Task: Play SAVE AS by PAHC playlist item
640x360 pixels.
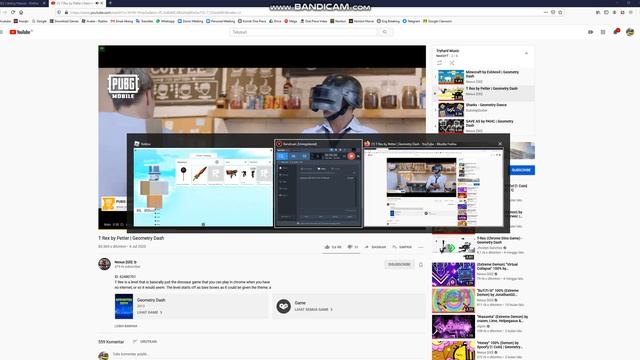Action: coord(484,126)
